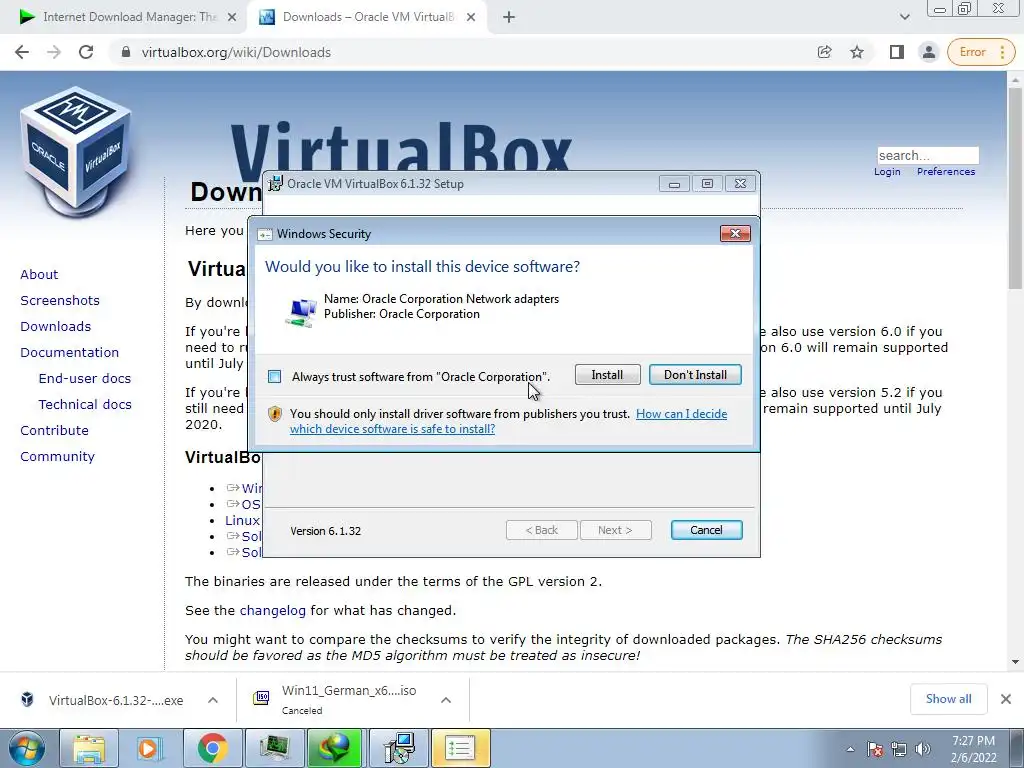The image size is (1024, 768).
Task: Expand options for VirtualBox-6.1.32 exe download
Action: click(213, 700)
